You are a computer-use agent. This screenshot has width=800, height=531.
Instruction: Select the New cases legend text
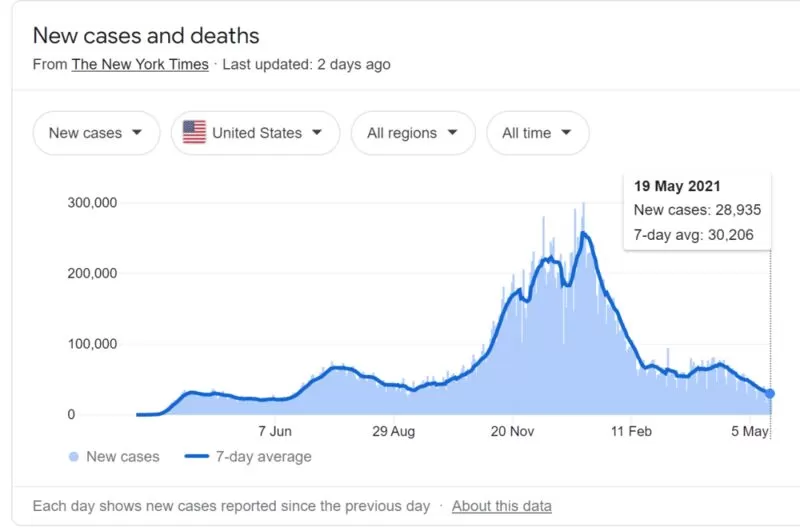pos(123,457)
